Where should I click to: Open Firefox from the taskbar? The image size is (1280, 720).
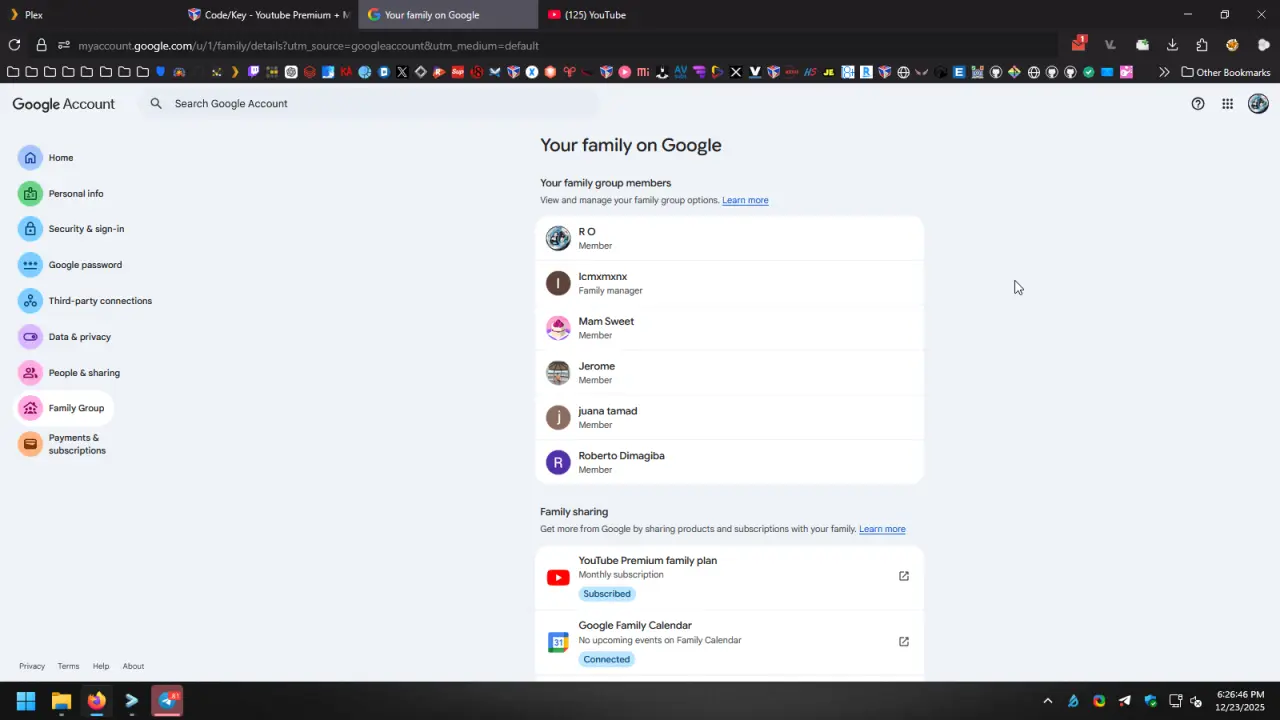(x=96, y=701)
